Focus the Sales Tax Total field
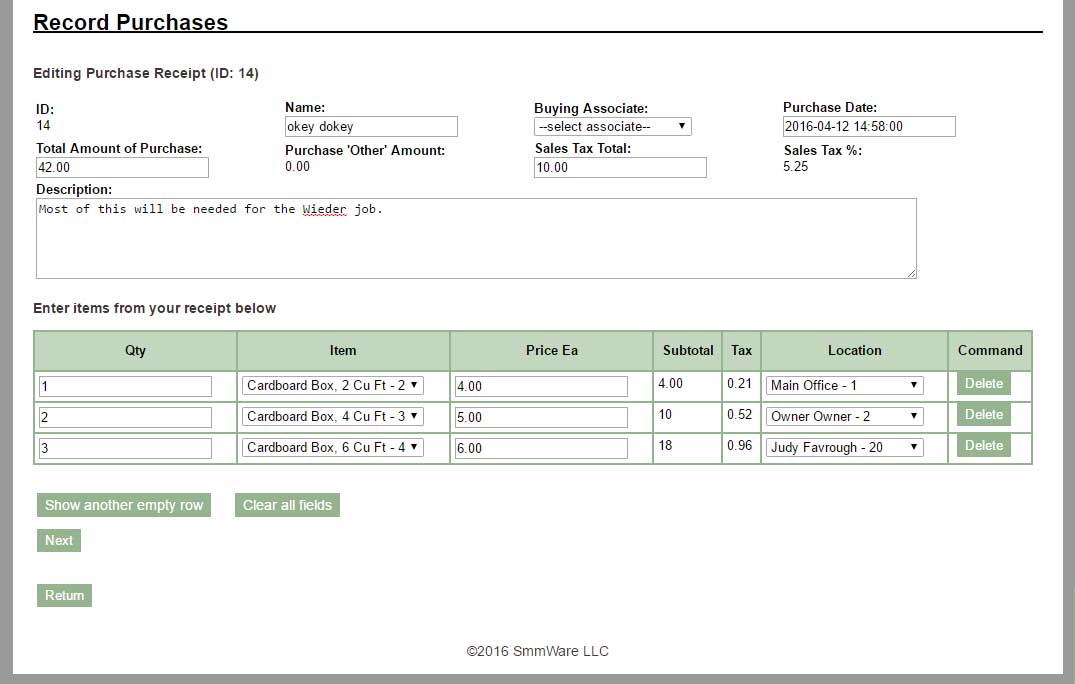Screen dimensions: 1075x684 coord(620,167)
